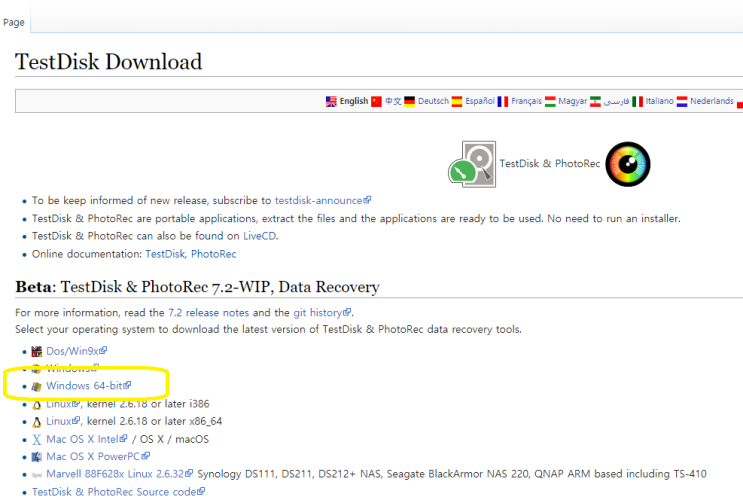The width and height of the screenshot is (743, 500).
Task: Switch language to Deutsch
Action: (x=433, y=101)
